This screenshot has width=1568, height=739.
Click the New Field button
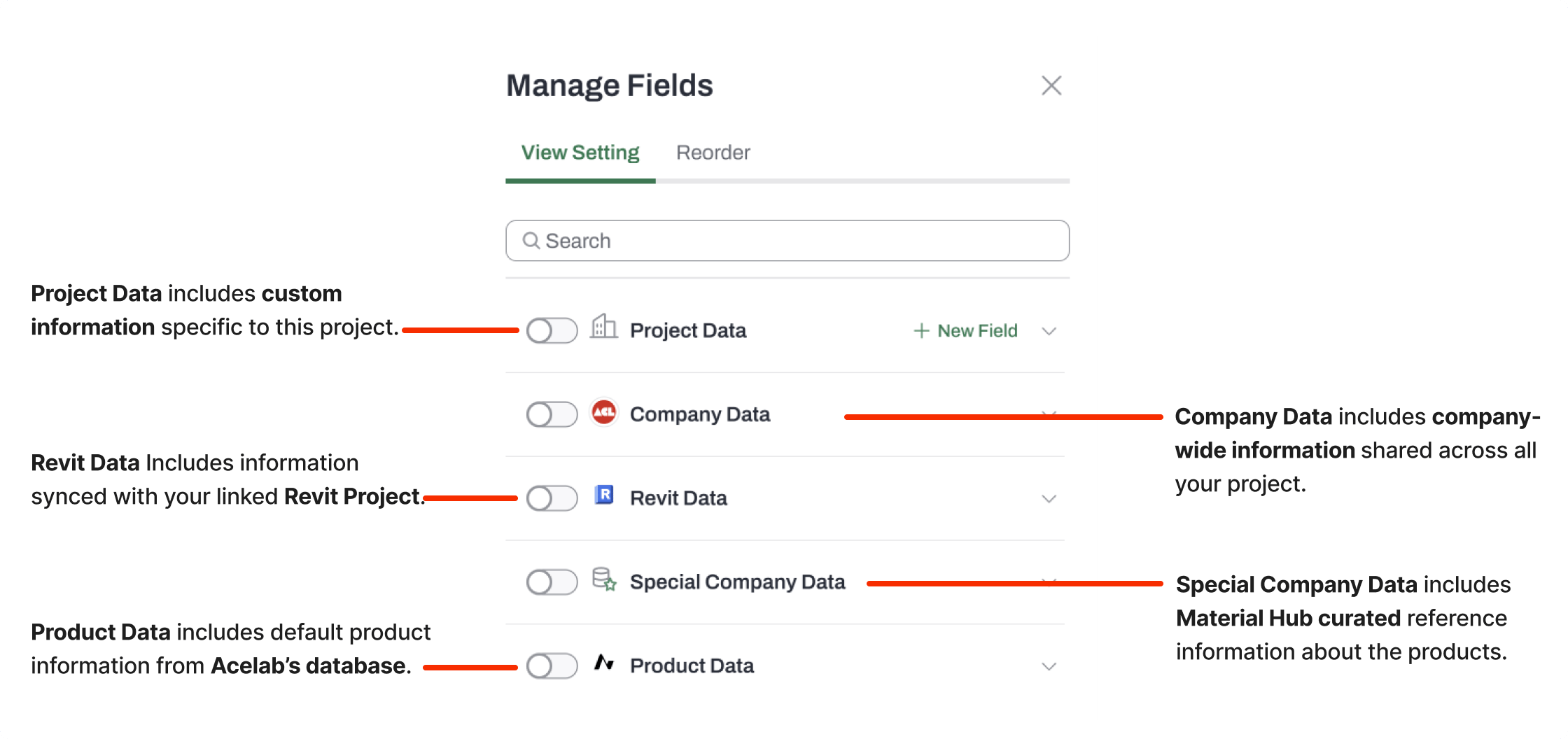point(965,330)
